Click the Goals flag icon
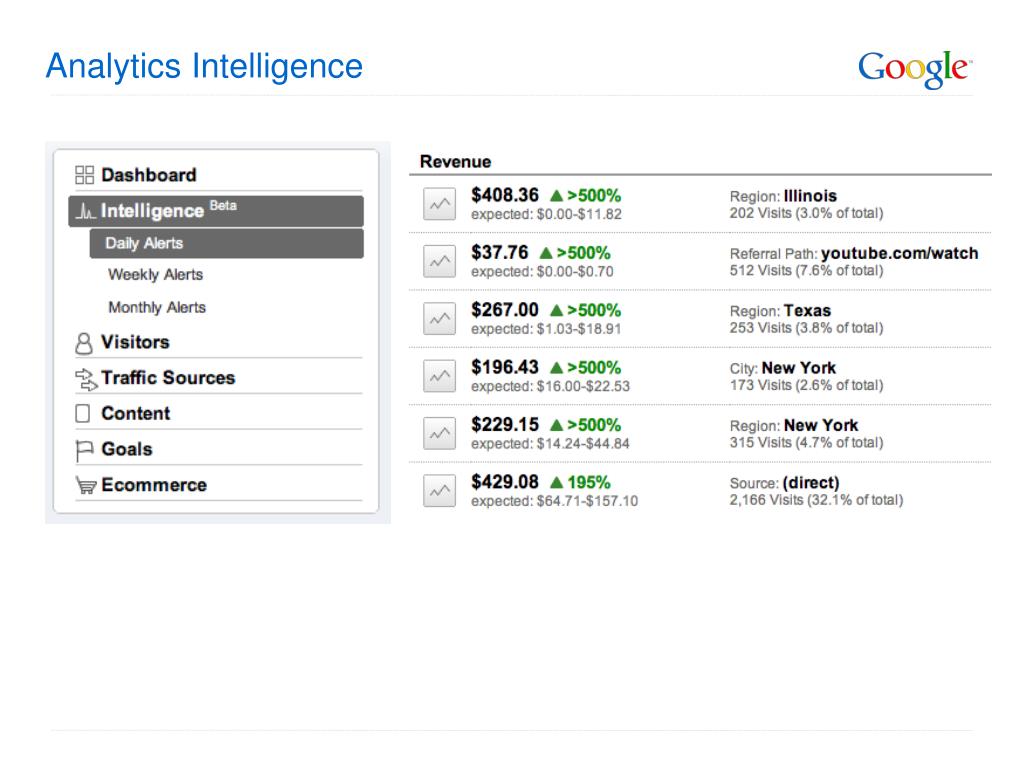Screen dimensions: 1024x768 coord(84,450)
